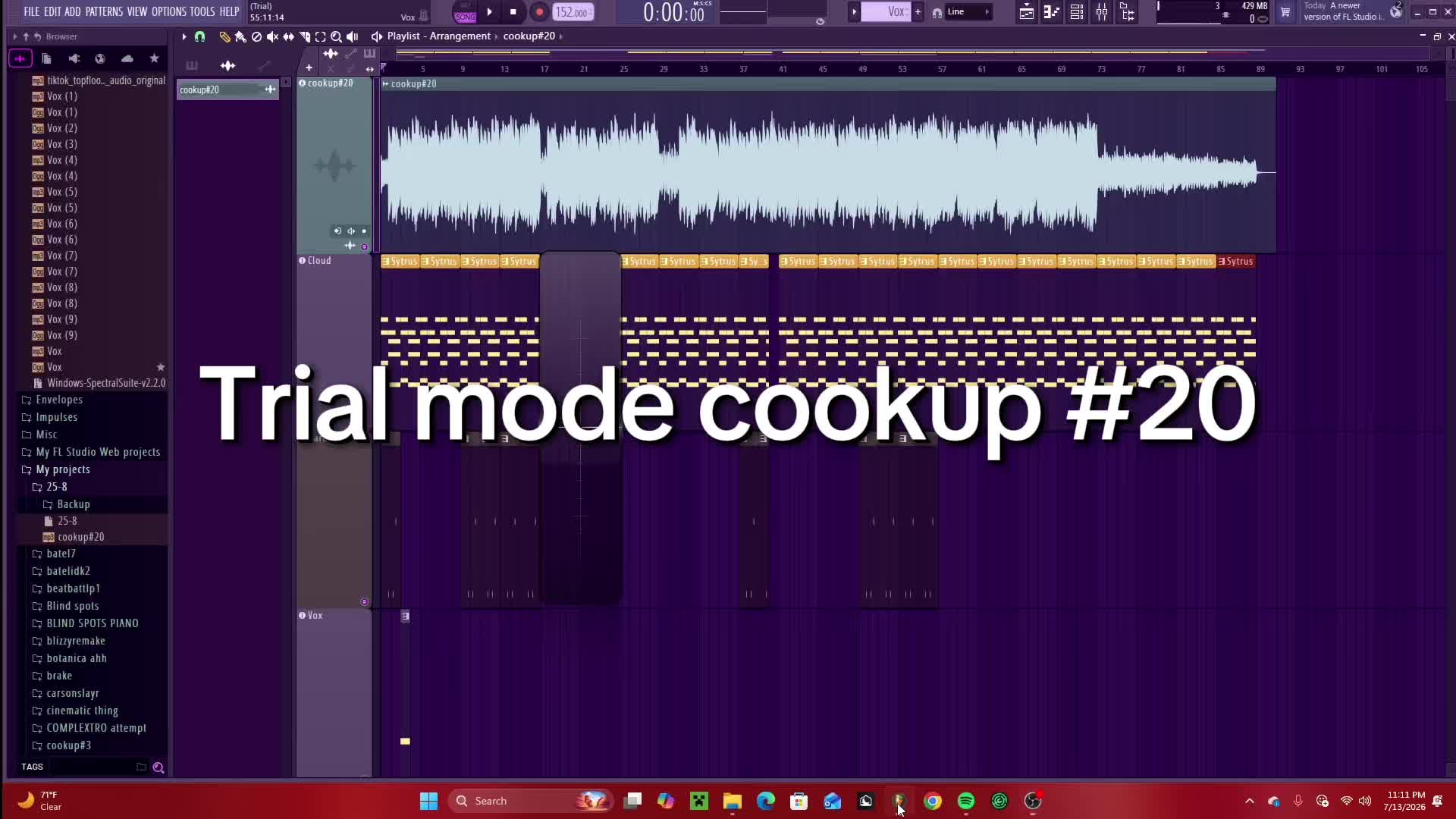Toggle the star on the Vox browser item

pos(160,367)
